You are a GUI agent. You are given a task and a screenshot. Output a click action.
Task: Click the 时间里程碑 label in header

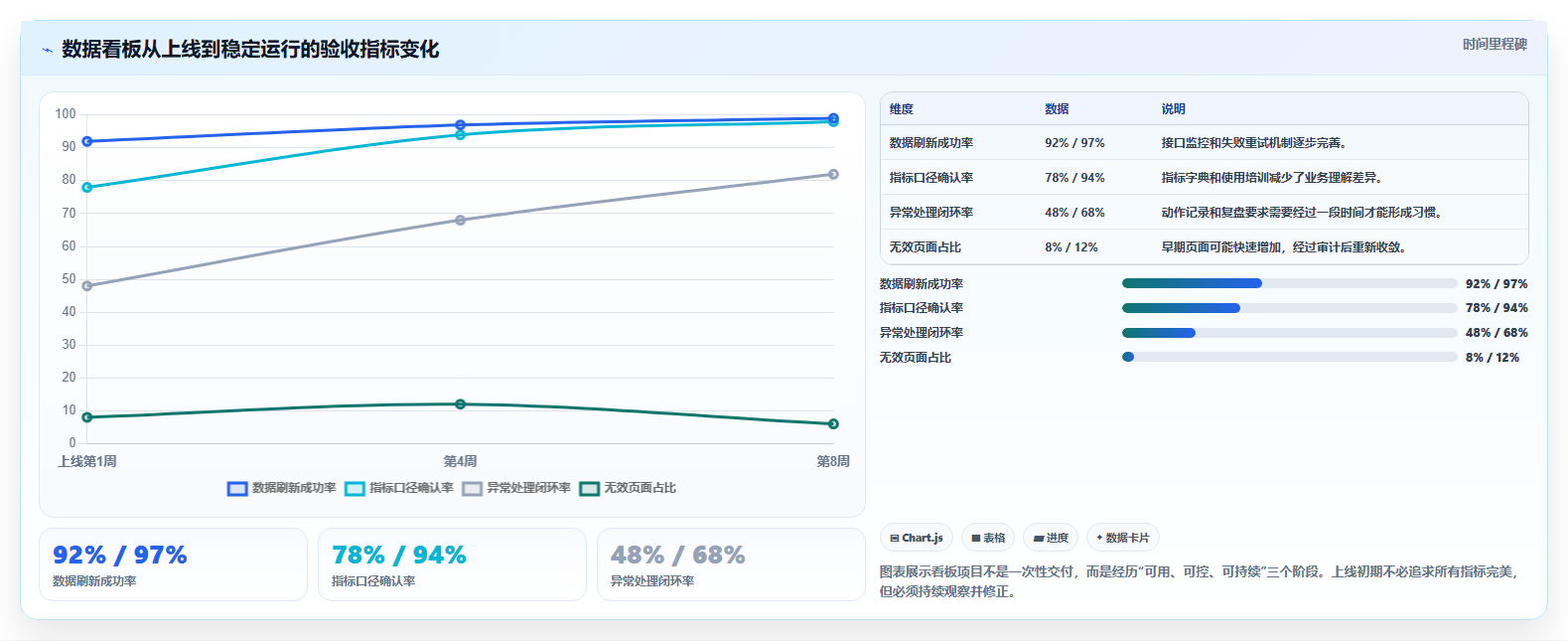(1495, 45)
